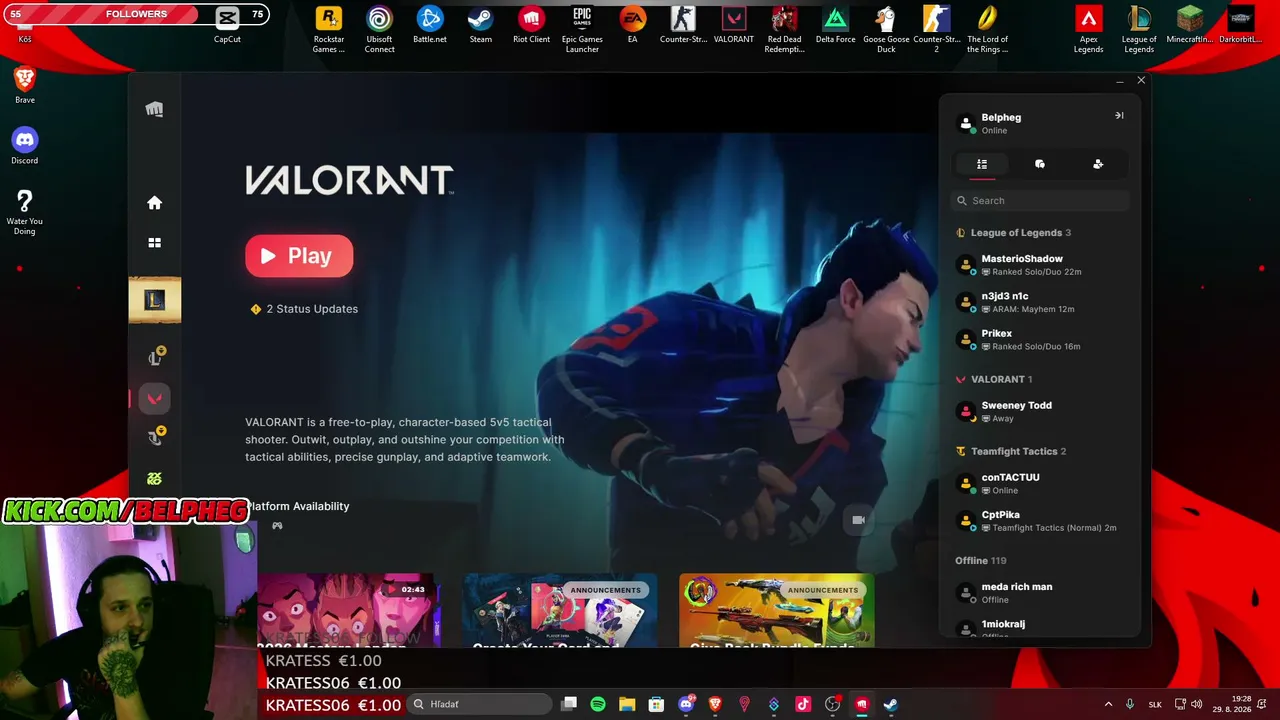Click the friends Search field
The height and width of the screenshot is (720, 1280).
pos(1040,201)
